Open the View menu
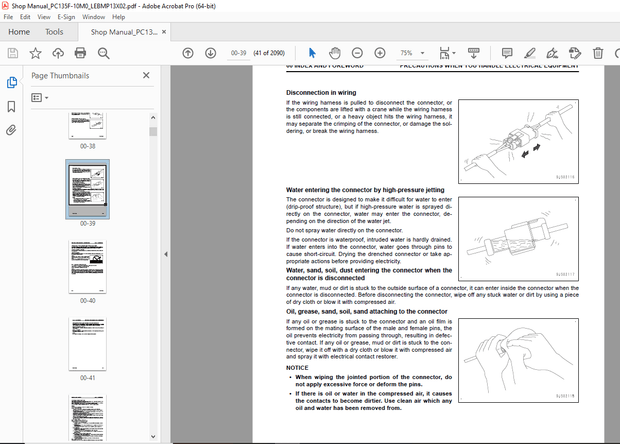The height and width of the screenshot is (444, 620). point(44,17)
